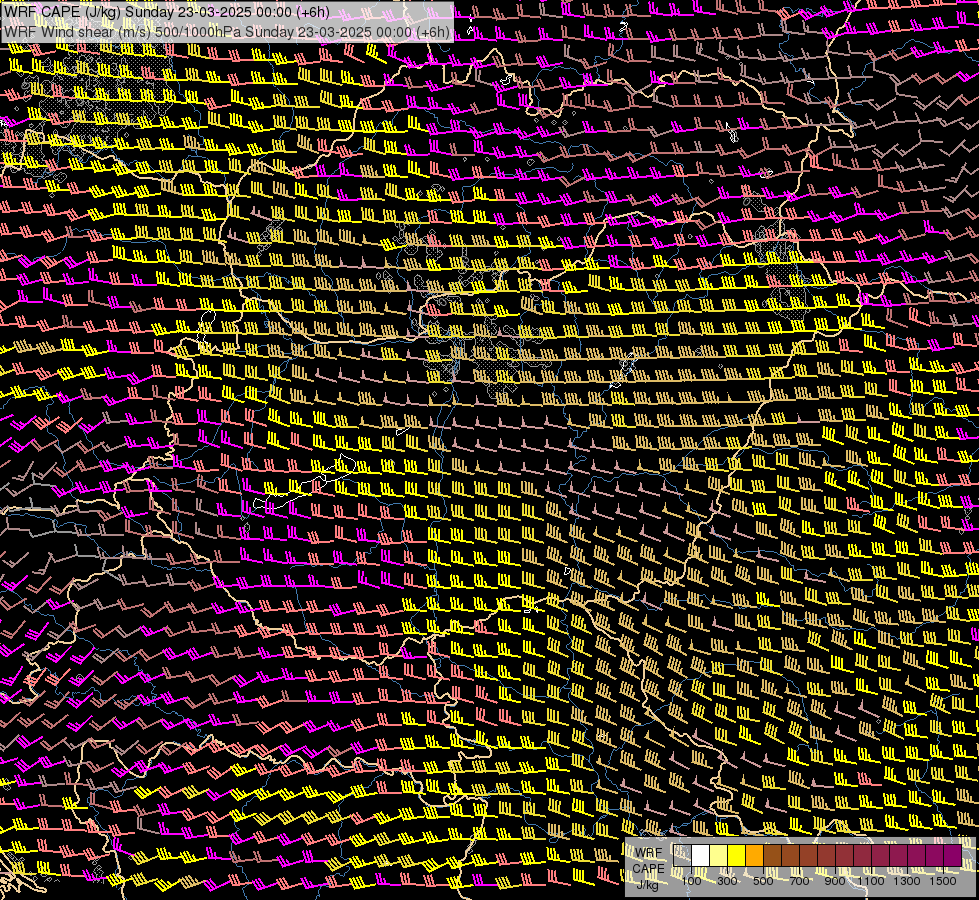
Task: Select the WRF CAPE title line
Action: click(x=167, y=12)
